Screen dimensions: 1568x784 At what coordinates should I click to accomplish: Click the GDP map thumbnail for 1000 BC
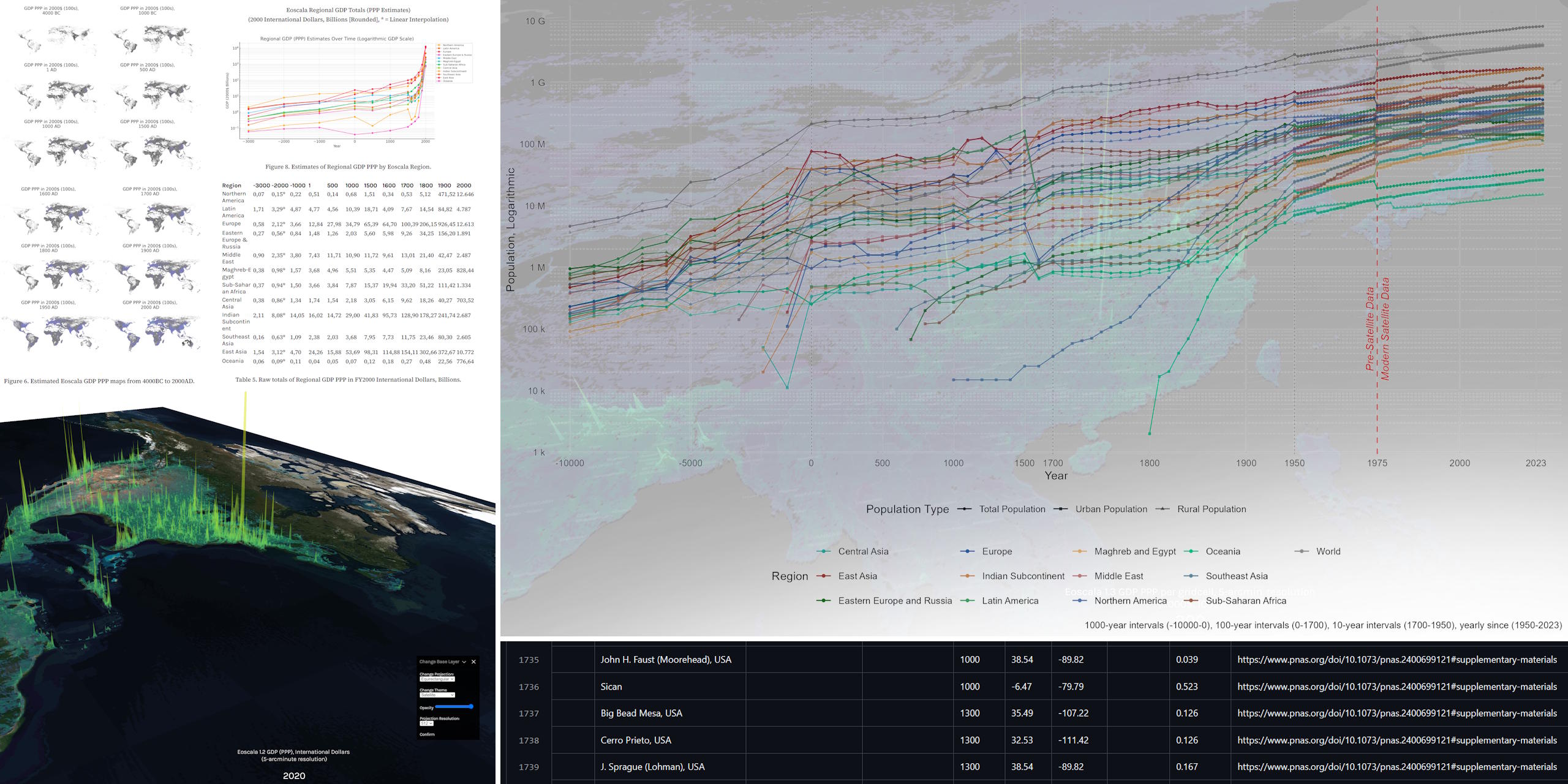pos(151,40)
